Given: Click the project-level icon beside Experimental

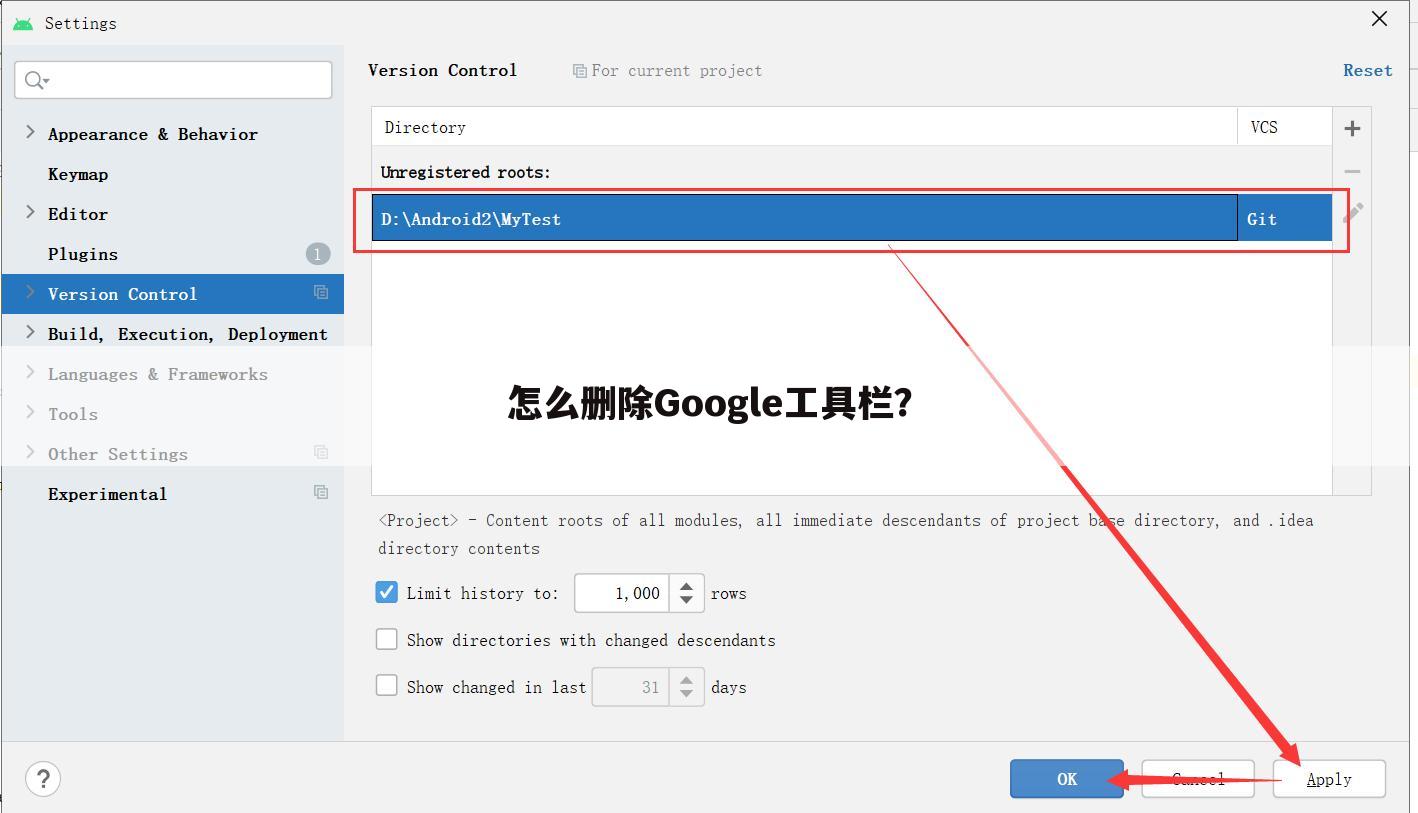Looking at the screenshot, I should [321, 492].
